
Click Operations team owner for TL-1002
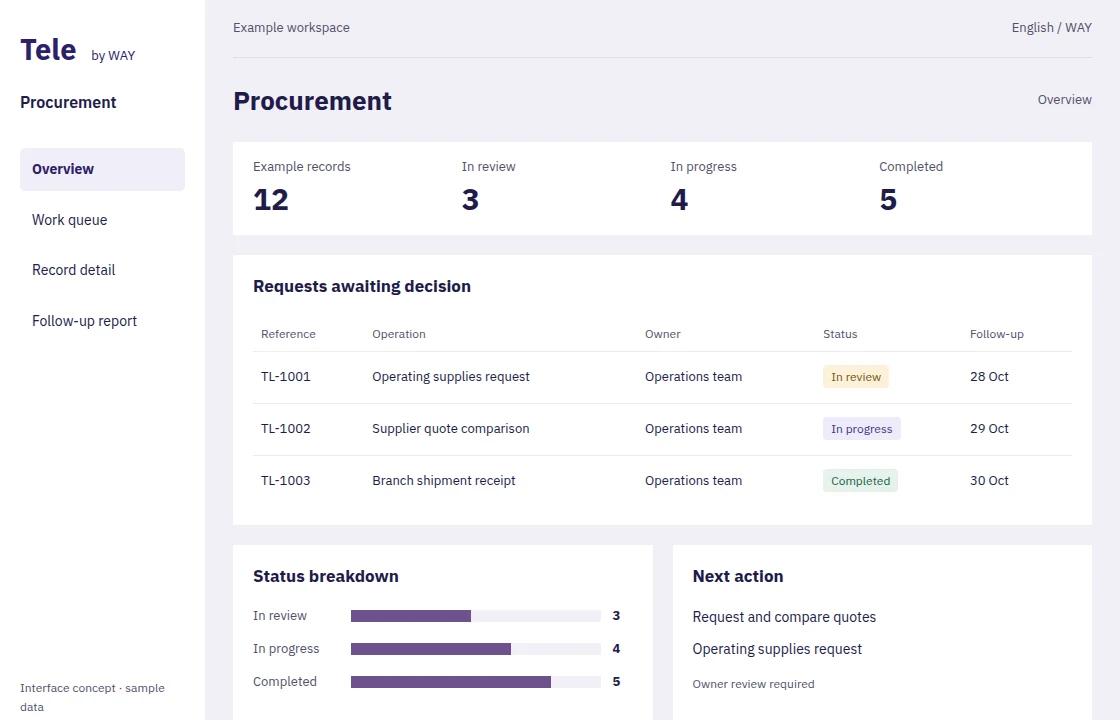tap(694, 429)
